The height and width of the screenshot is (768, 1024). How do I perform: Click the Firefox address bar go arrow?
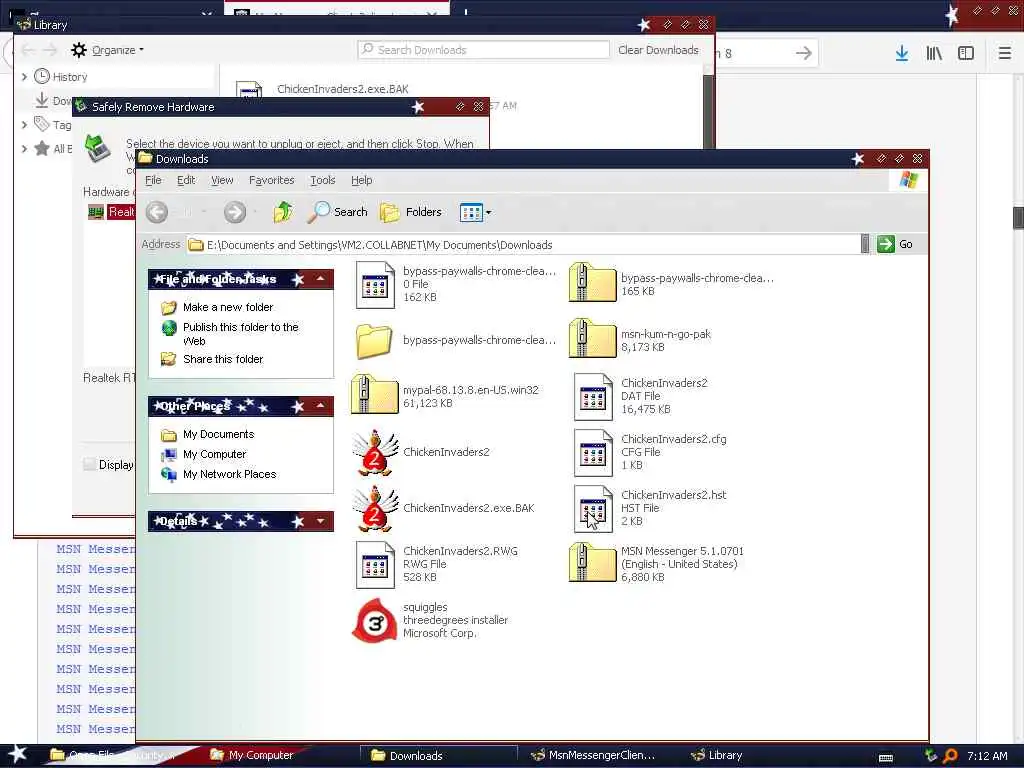[x=804, y=54]
